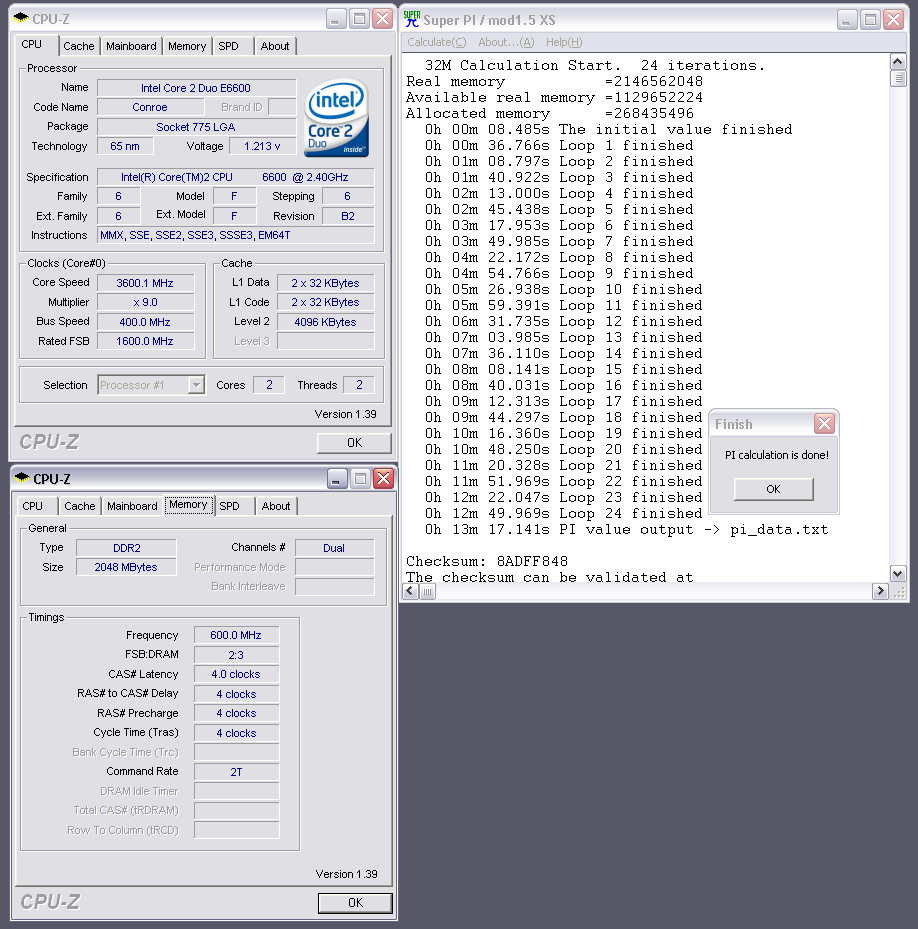
Task: Click the Technology value 65 nm
Action: 125,146
